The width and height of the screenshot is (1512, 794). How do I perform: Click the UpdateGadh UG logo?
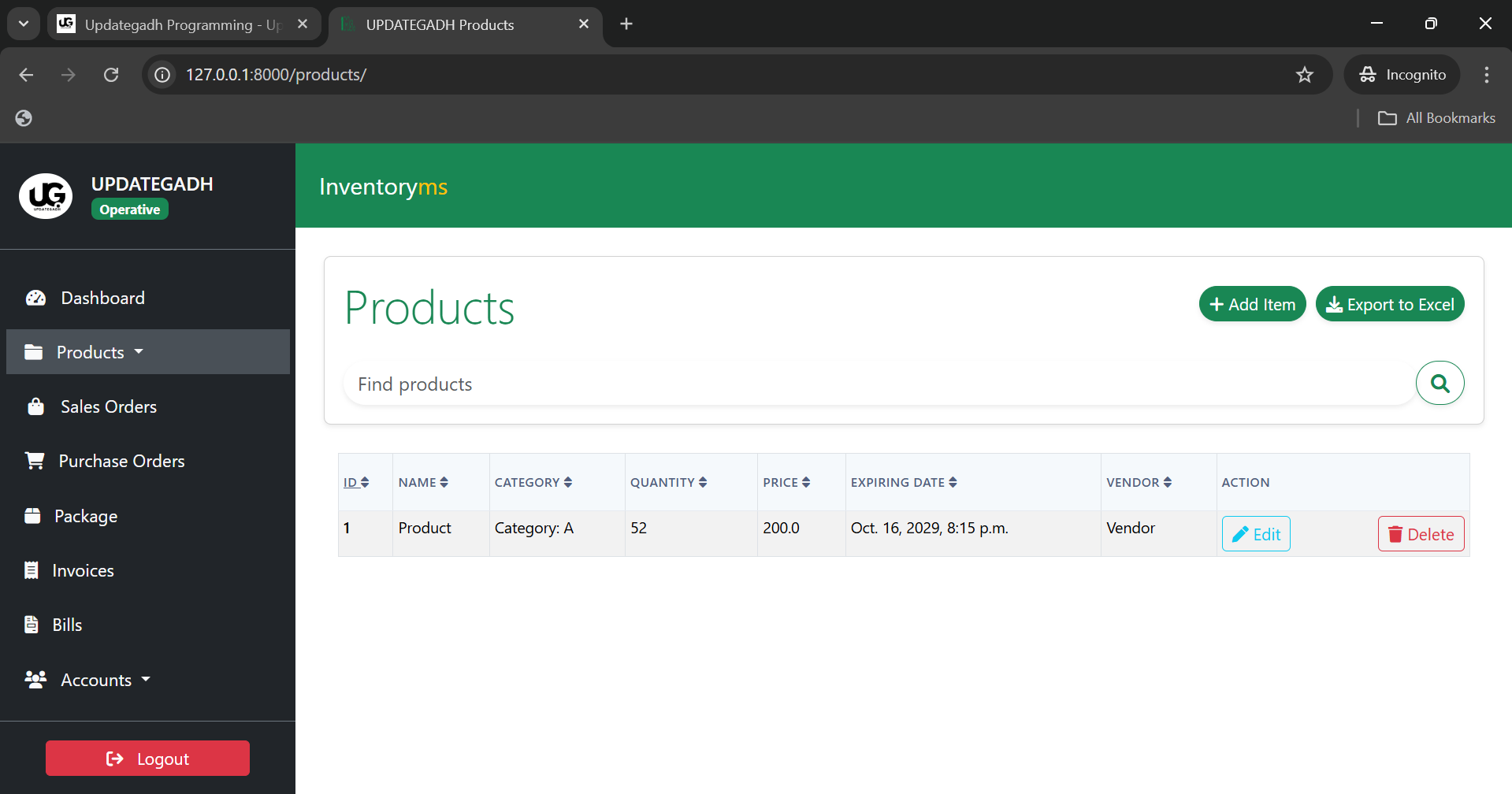[x=46, y=196]
